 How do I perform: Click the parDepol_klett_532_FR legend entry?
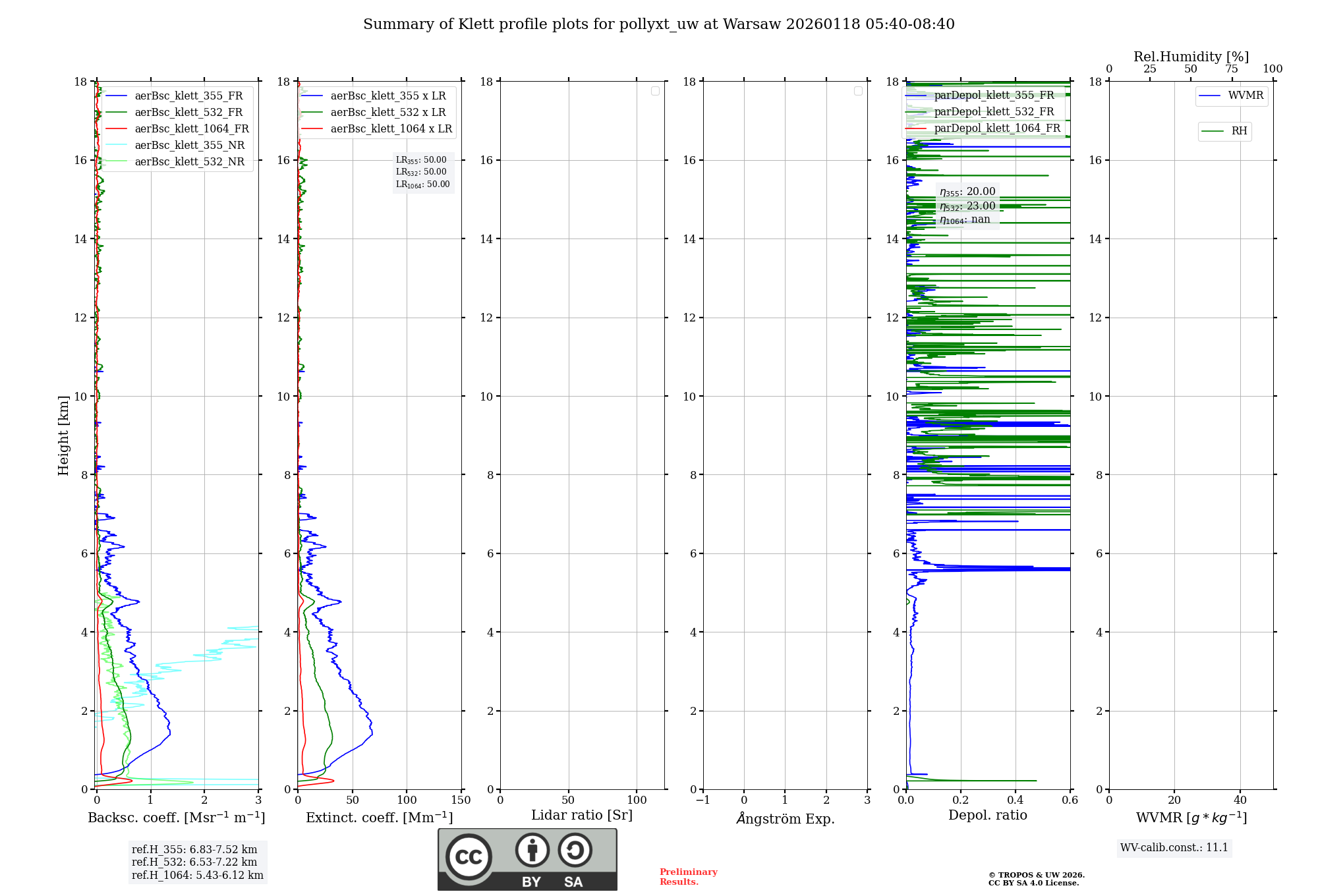[x=994, y=112]
